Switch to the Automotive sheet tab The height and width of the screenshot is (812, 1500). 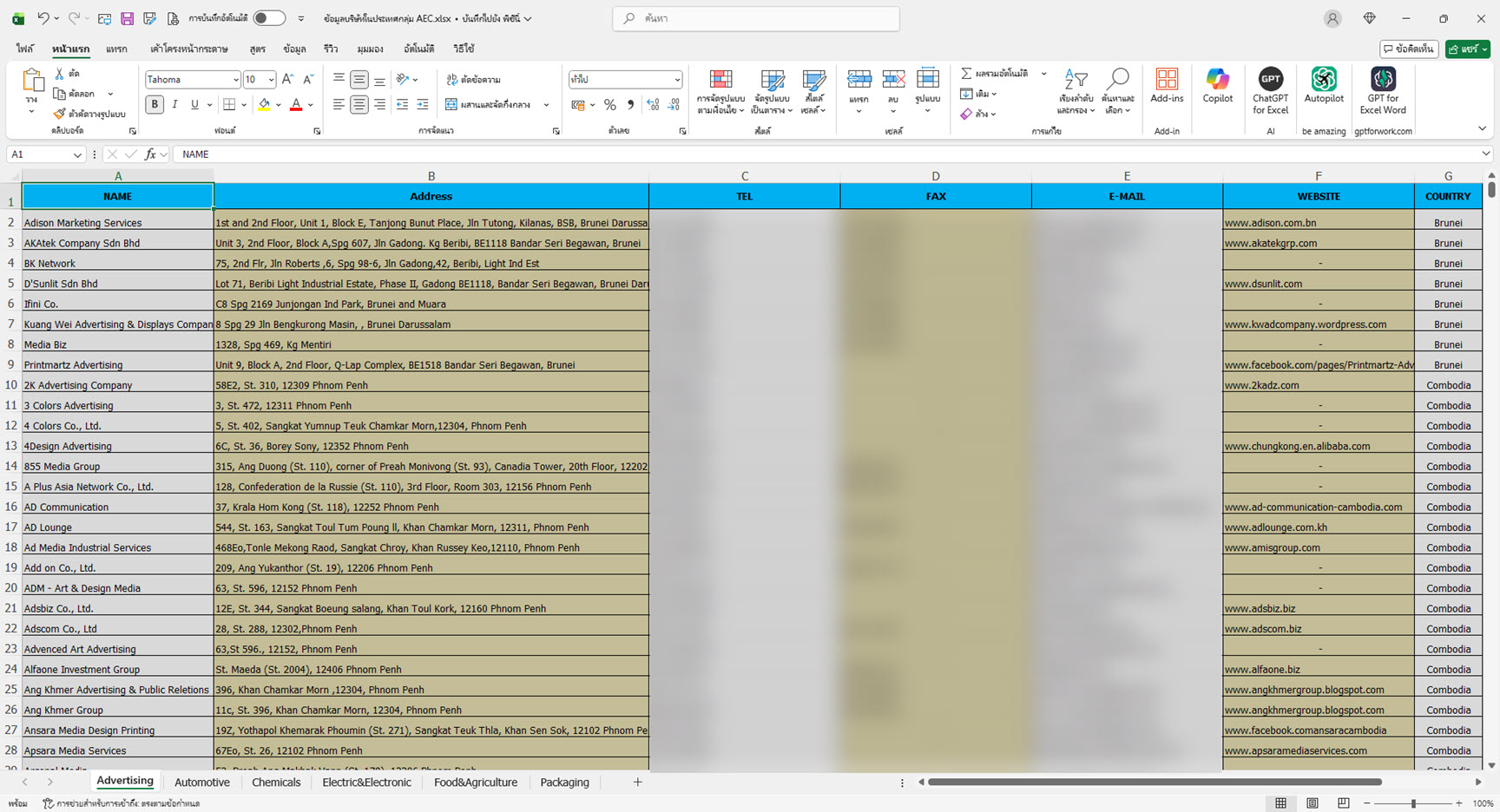click(x=202, y=783)
